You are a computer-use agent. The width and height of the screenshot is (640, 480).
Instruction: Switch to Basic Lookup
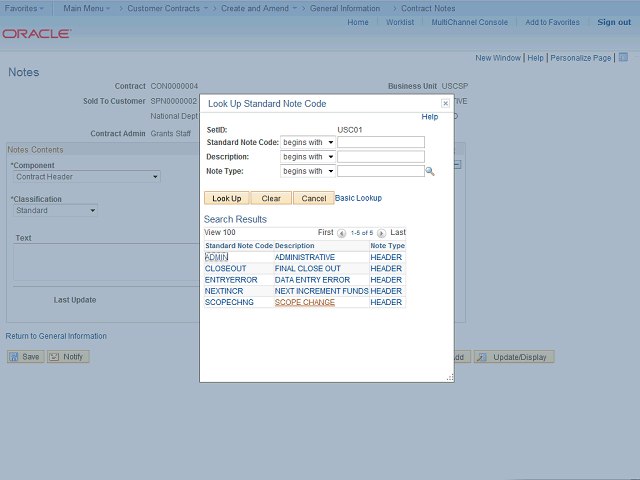click(358, 198)
